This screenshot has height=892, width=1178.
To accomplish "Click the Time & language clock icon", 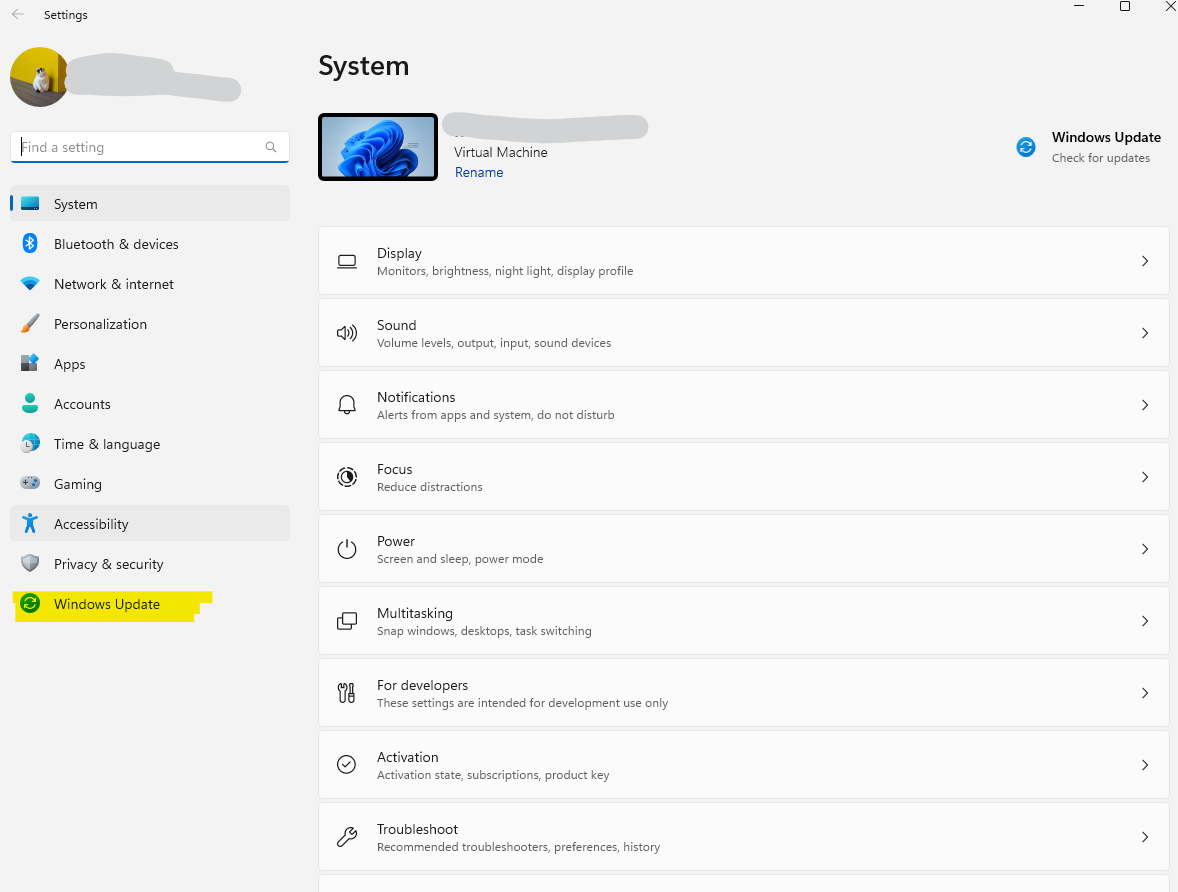I will pyautogui.click(x=30, y=443).
